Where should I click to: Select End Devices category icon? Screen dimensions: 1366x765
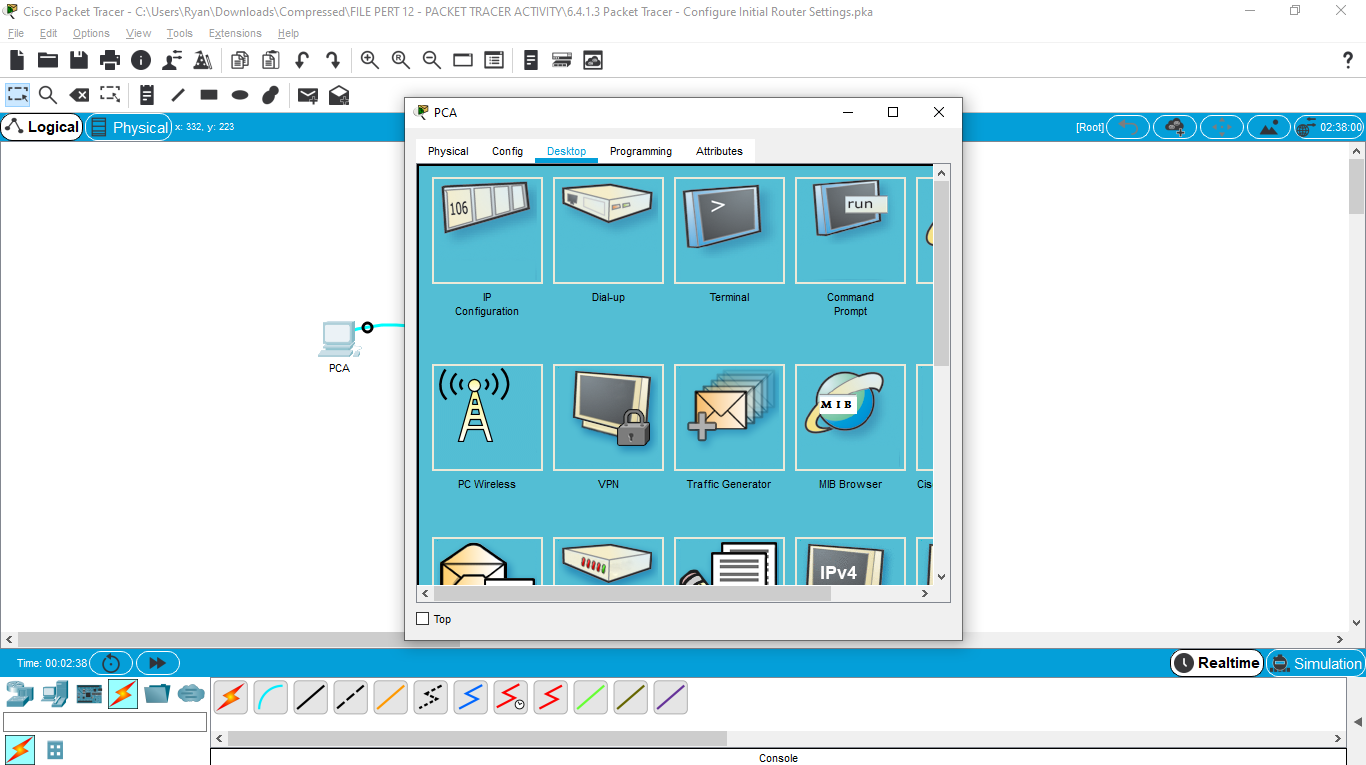point(55,692)
